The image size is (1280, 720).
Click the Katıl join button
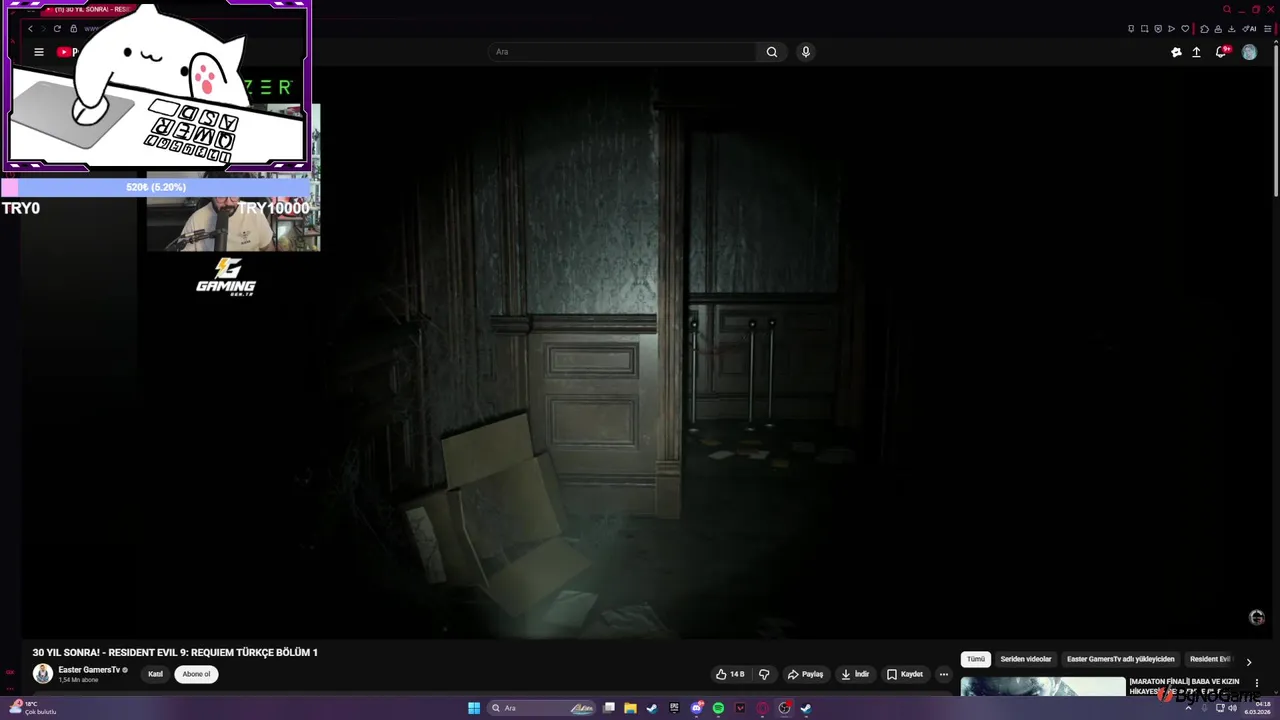[x=155, y=674]
